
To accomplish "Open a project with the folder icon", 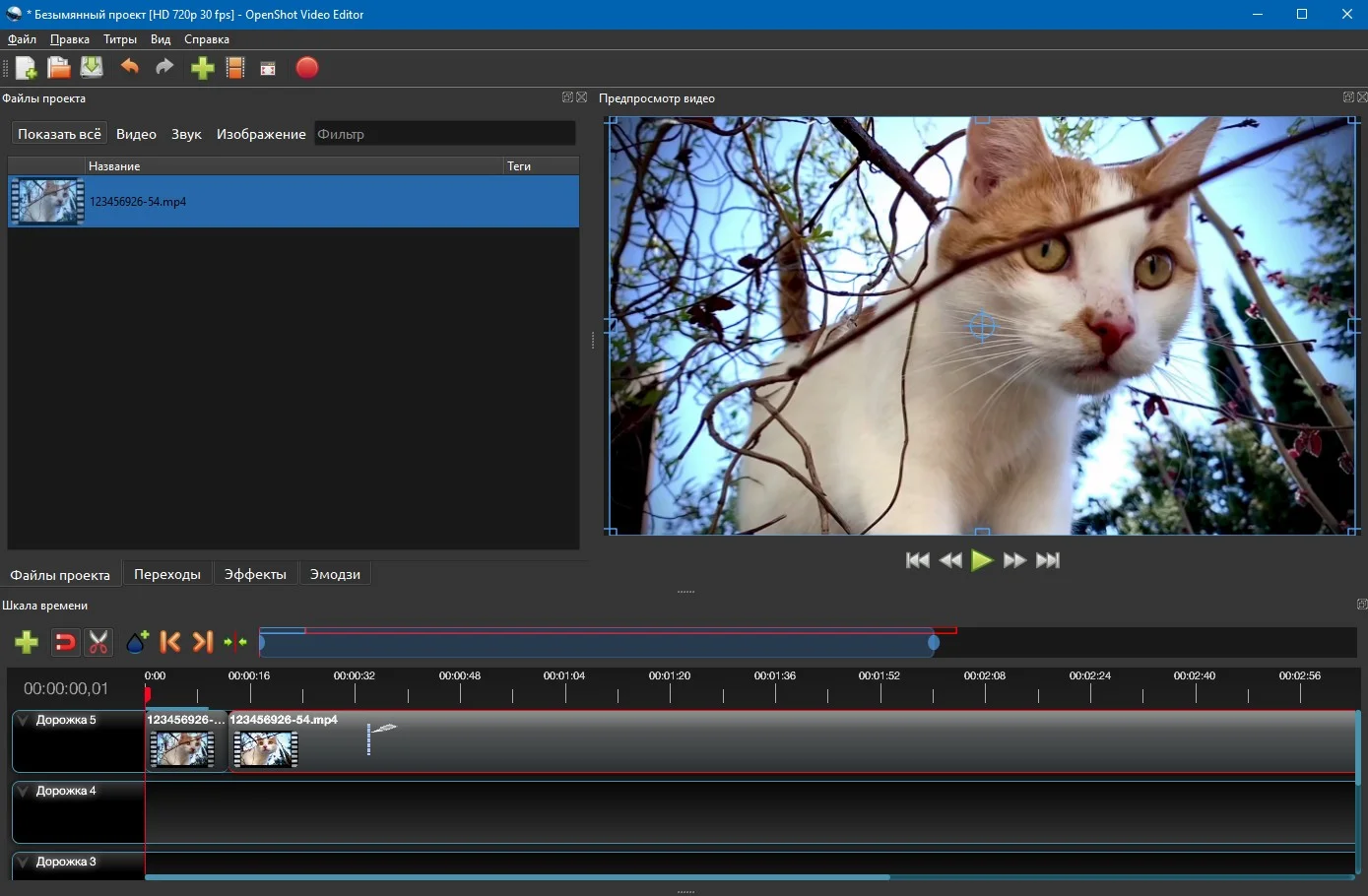I will coord(59,68).
